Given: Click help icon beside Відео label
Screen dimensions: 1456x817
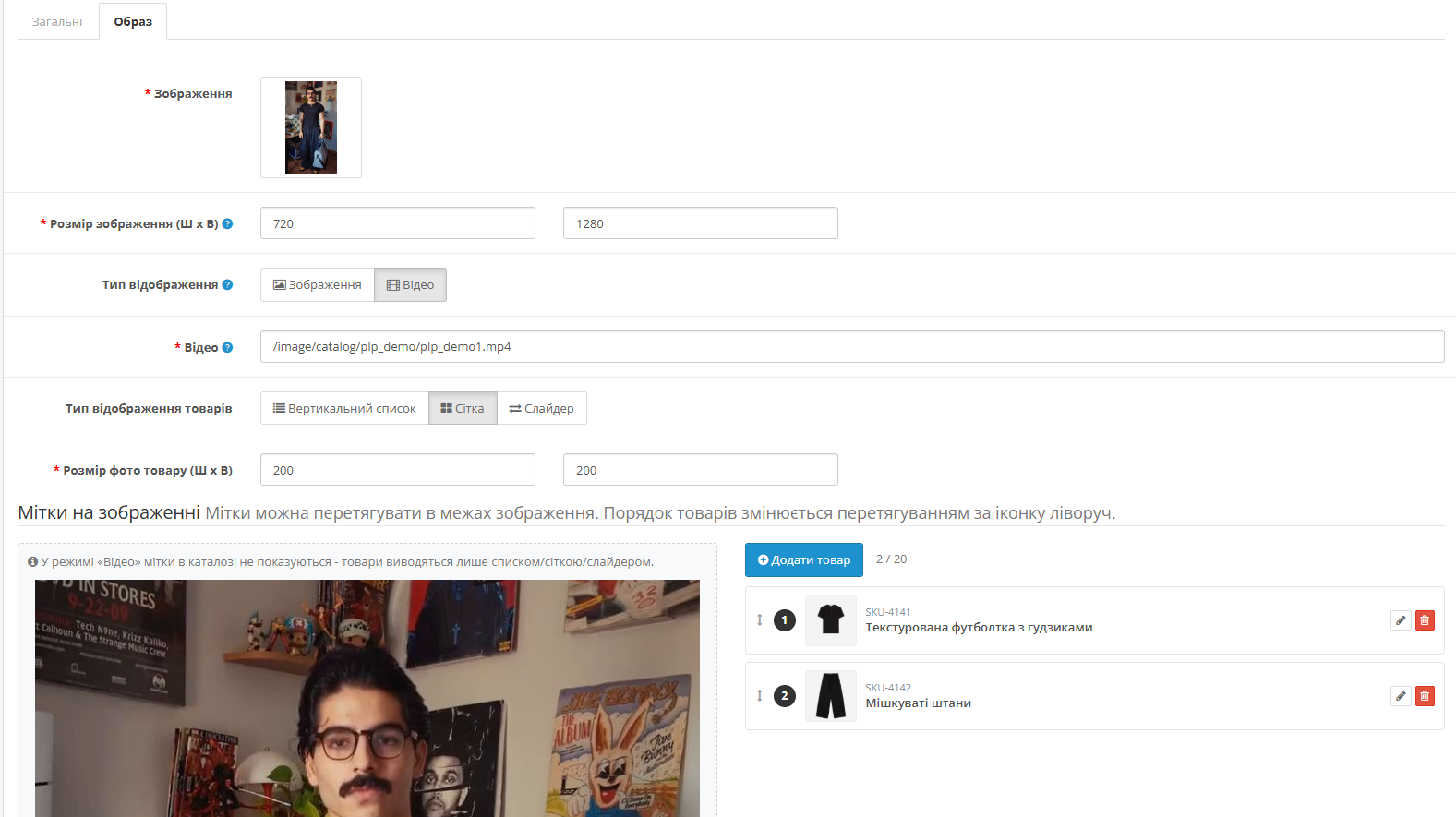Looking at the screenshot, I should coord(227,347).
